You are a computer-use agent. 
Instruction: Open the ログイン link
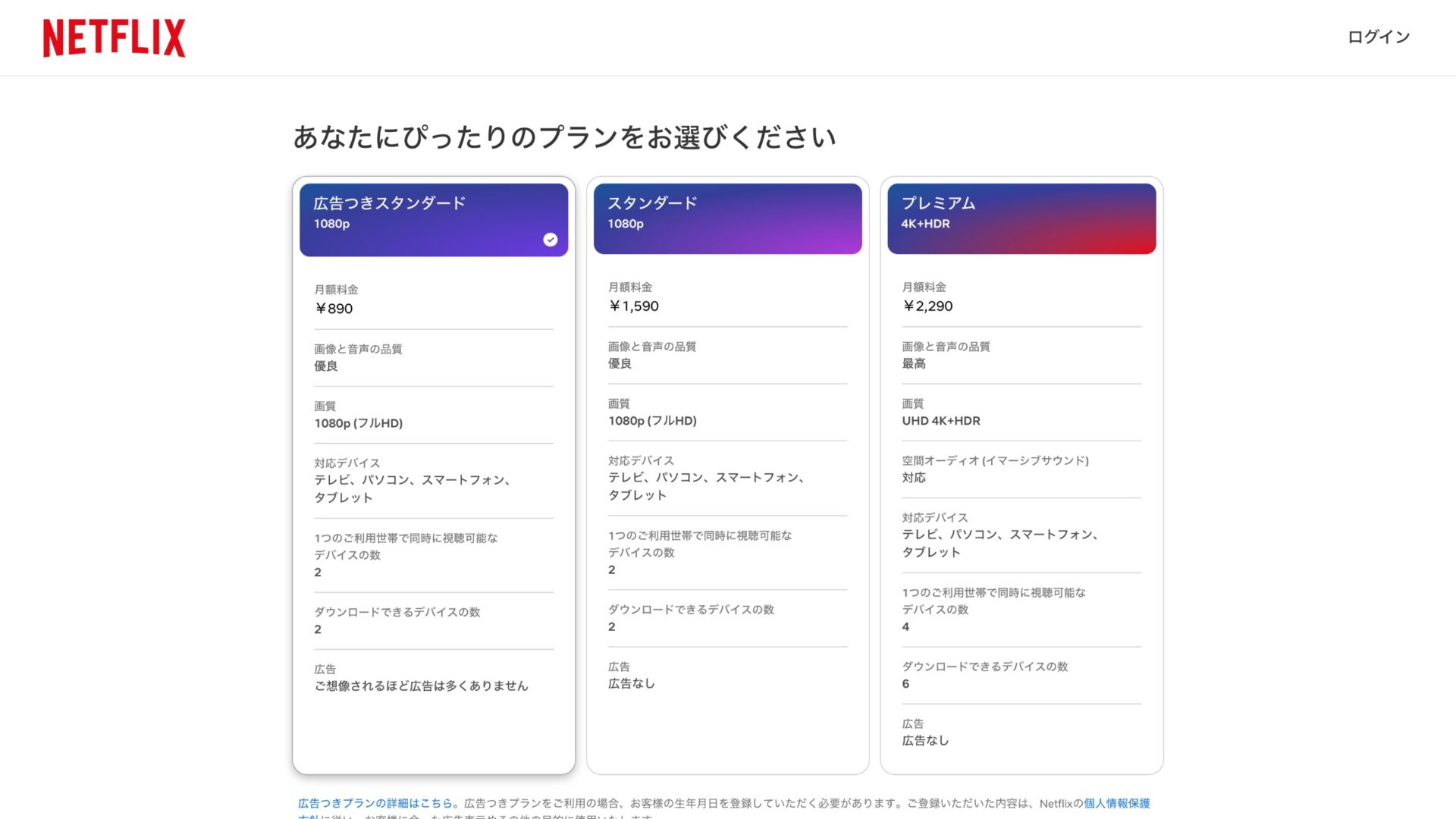1378,37
